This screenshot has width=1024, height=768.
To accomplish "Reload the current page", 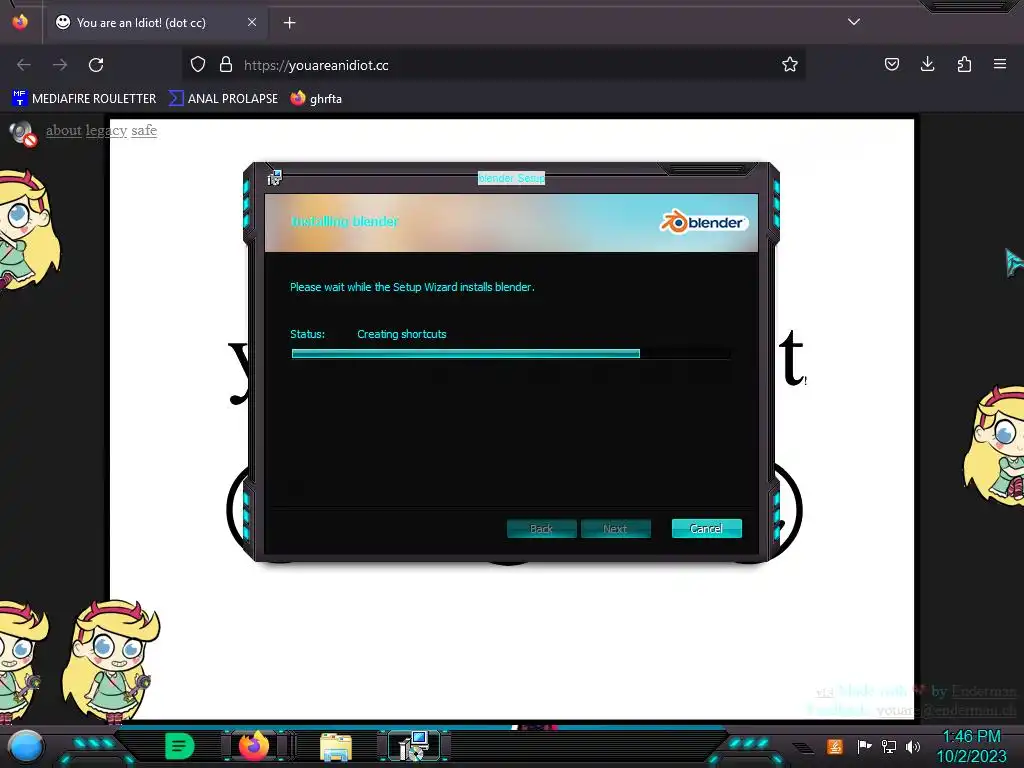I will [x=96, y=65].
